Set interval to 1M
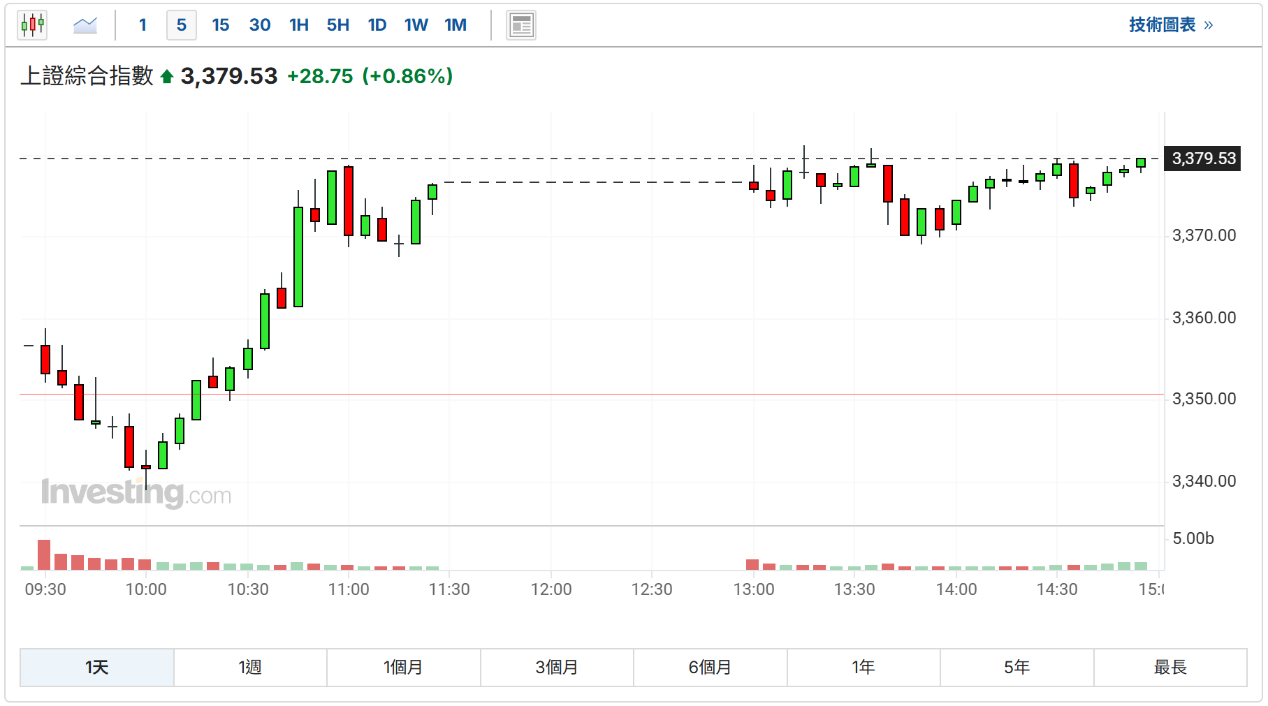This screenshot has height=706, width=1268. tap(455, 25)
